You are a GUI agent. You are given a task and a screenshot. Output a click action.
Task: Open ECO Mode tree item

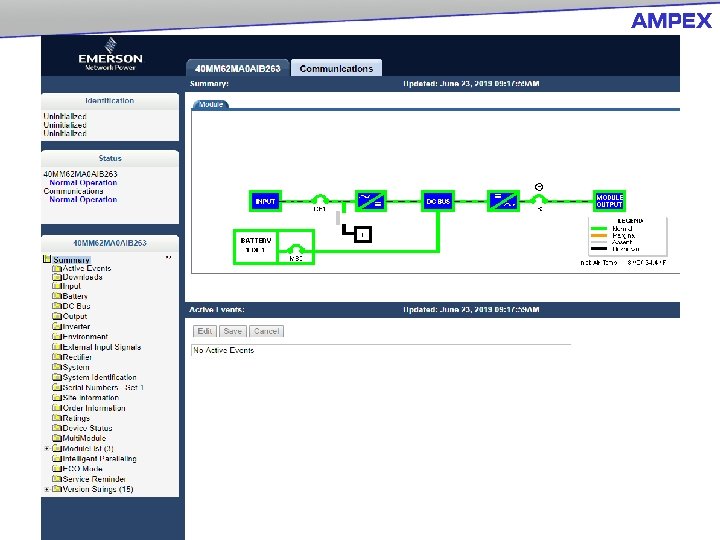click(x=83, y=469)
